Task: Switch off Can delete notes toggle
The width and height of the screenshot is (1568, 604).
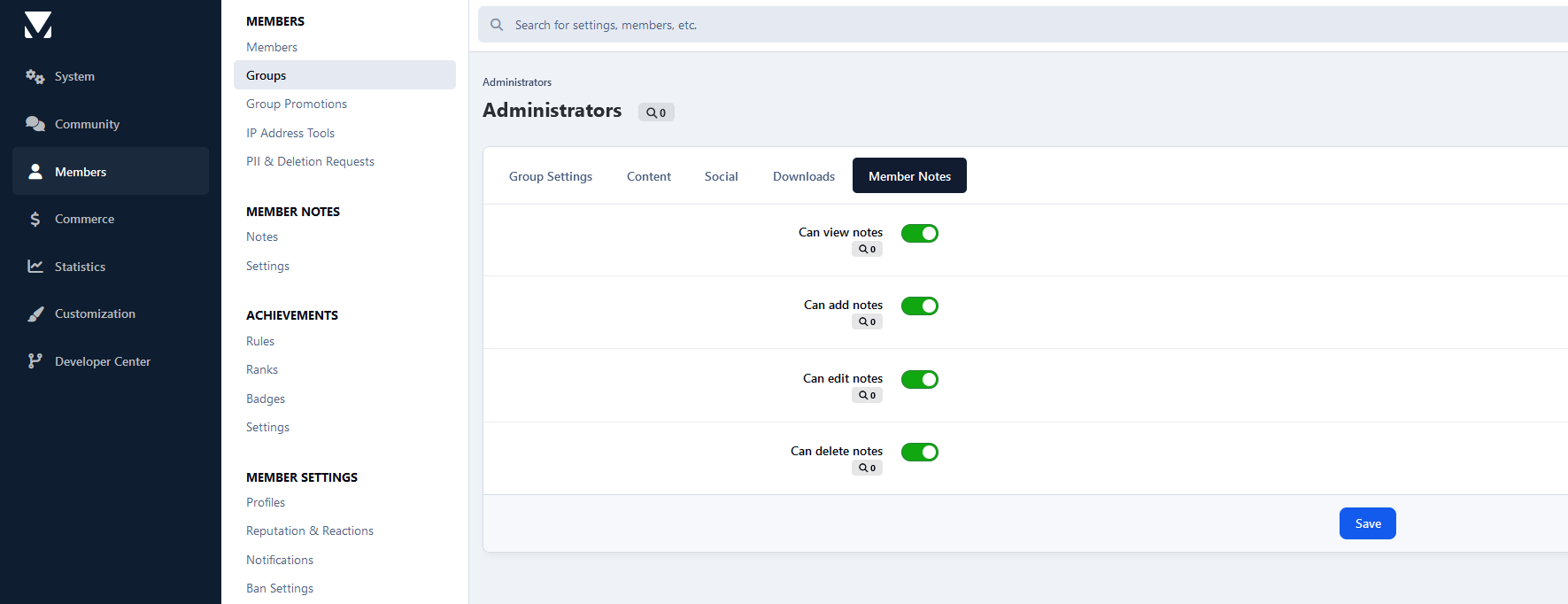Action: 919,452
